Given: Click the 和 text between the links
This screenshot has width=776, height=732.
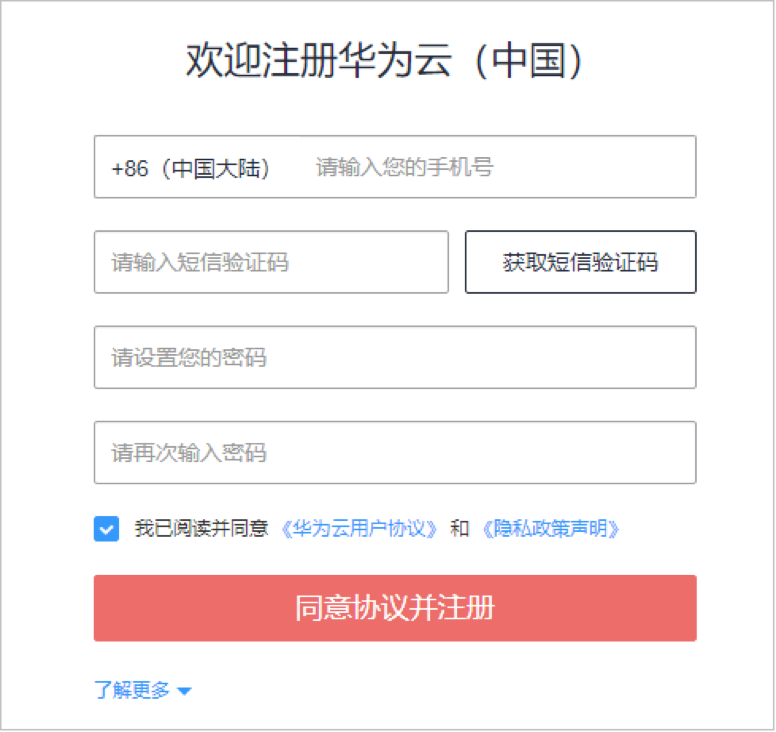Looking at the screenshot, I should point(459,529).
